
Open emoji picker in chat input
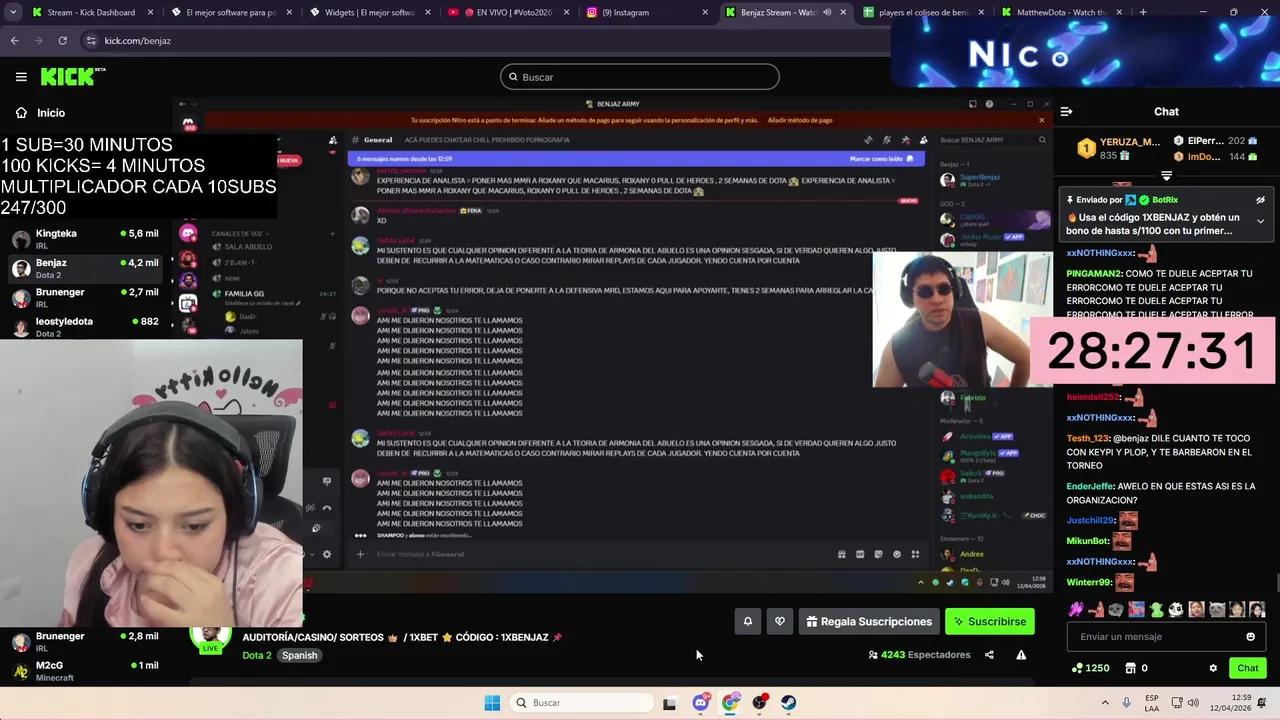point(1250,637)
